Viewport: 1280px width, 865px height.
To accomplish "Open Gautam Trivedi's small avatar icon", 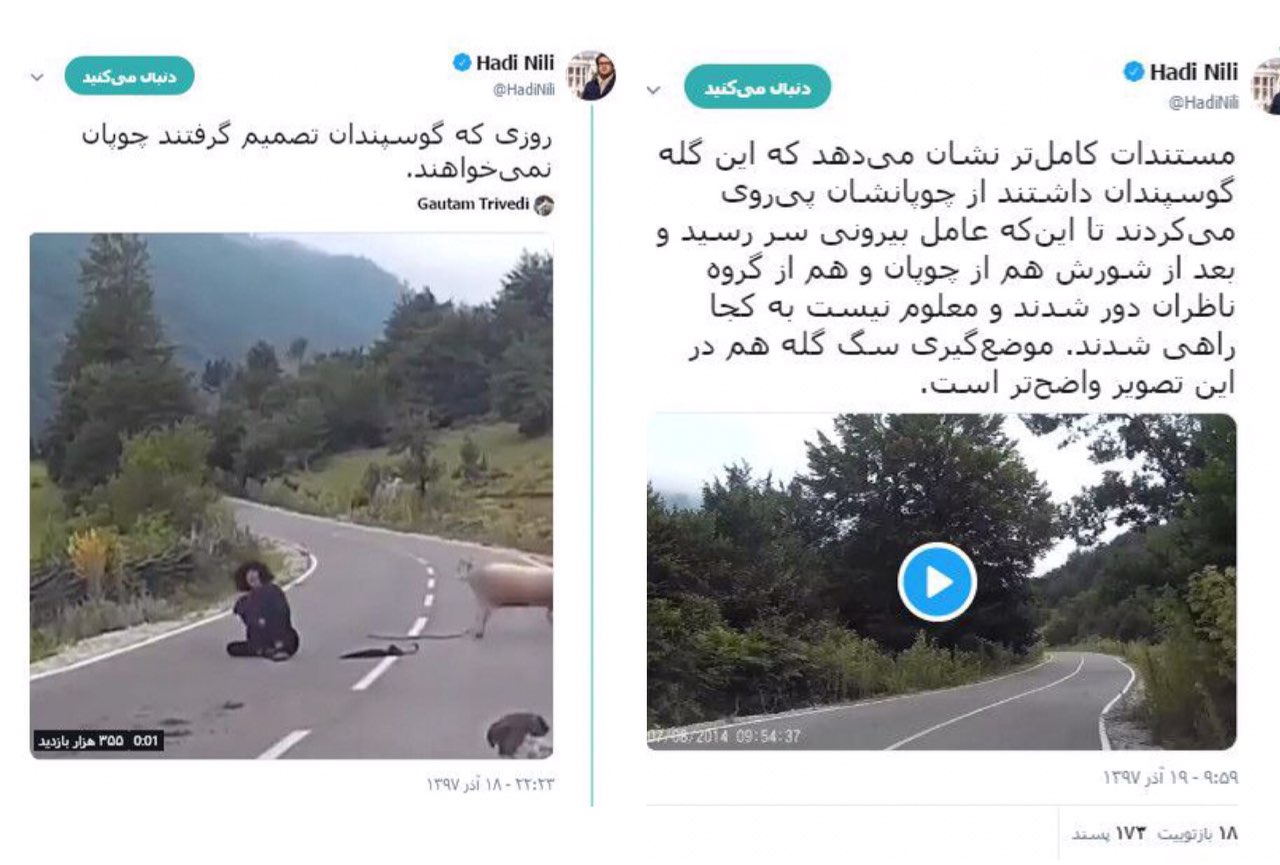I will click(x=544, y=206).
